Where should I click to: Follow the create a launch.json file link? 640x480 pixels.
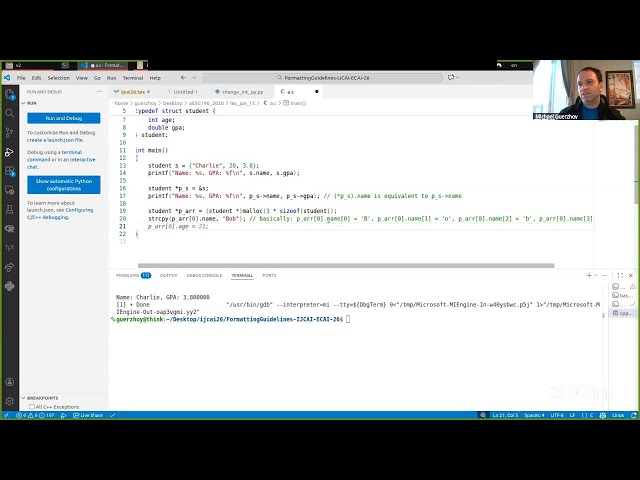pyautogui.click(x=56, y=140)
